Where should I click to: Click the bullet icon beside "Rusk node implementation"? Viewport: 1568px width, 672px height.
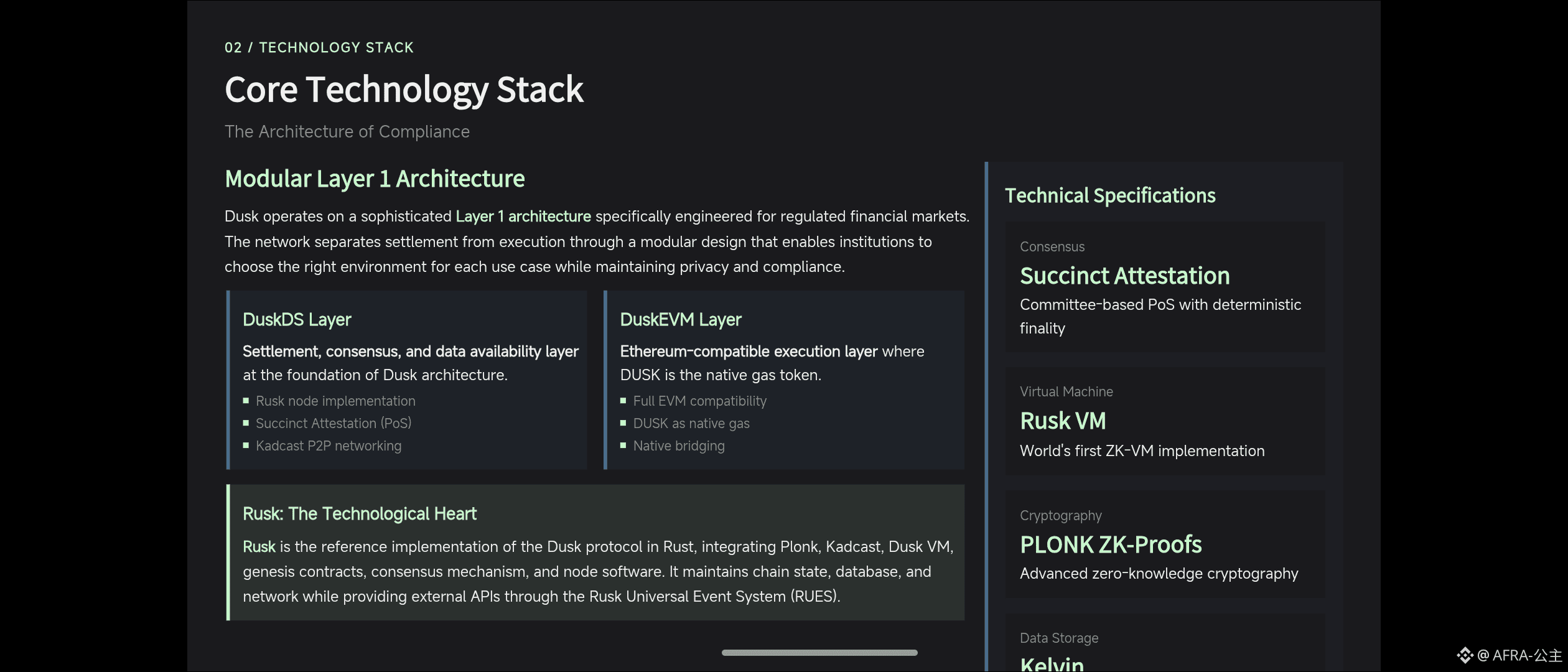[246, 401]
